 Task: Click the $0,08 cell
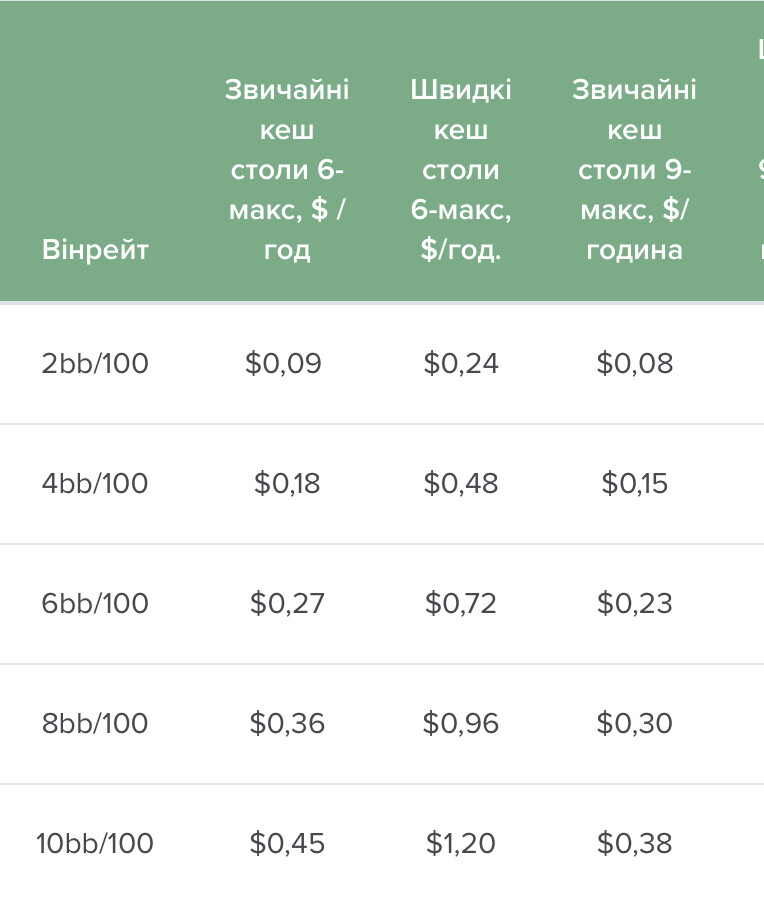(635, 363)
